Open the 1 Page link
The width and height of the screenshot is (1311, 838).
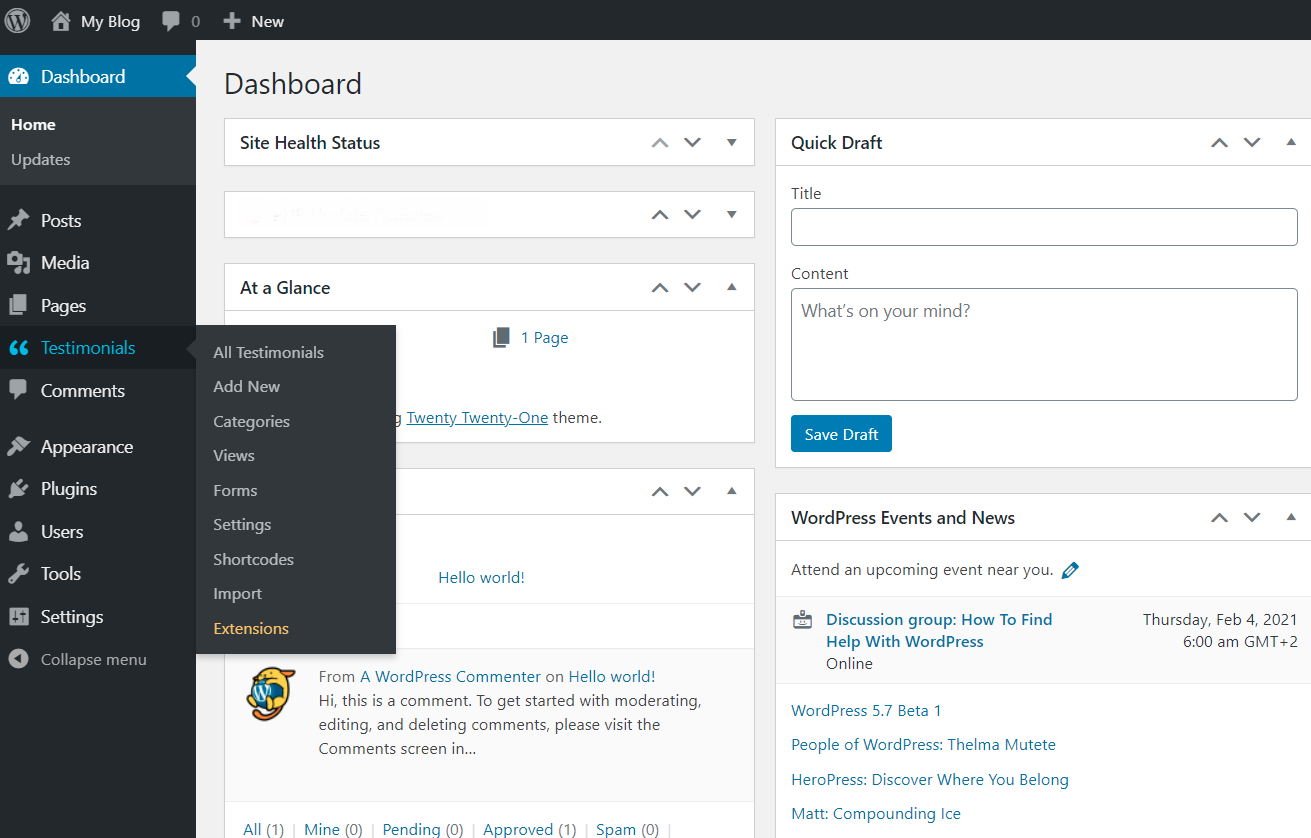pos(544,338)
